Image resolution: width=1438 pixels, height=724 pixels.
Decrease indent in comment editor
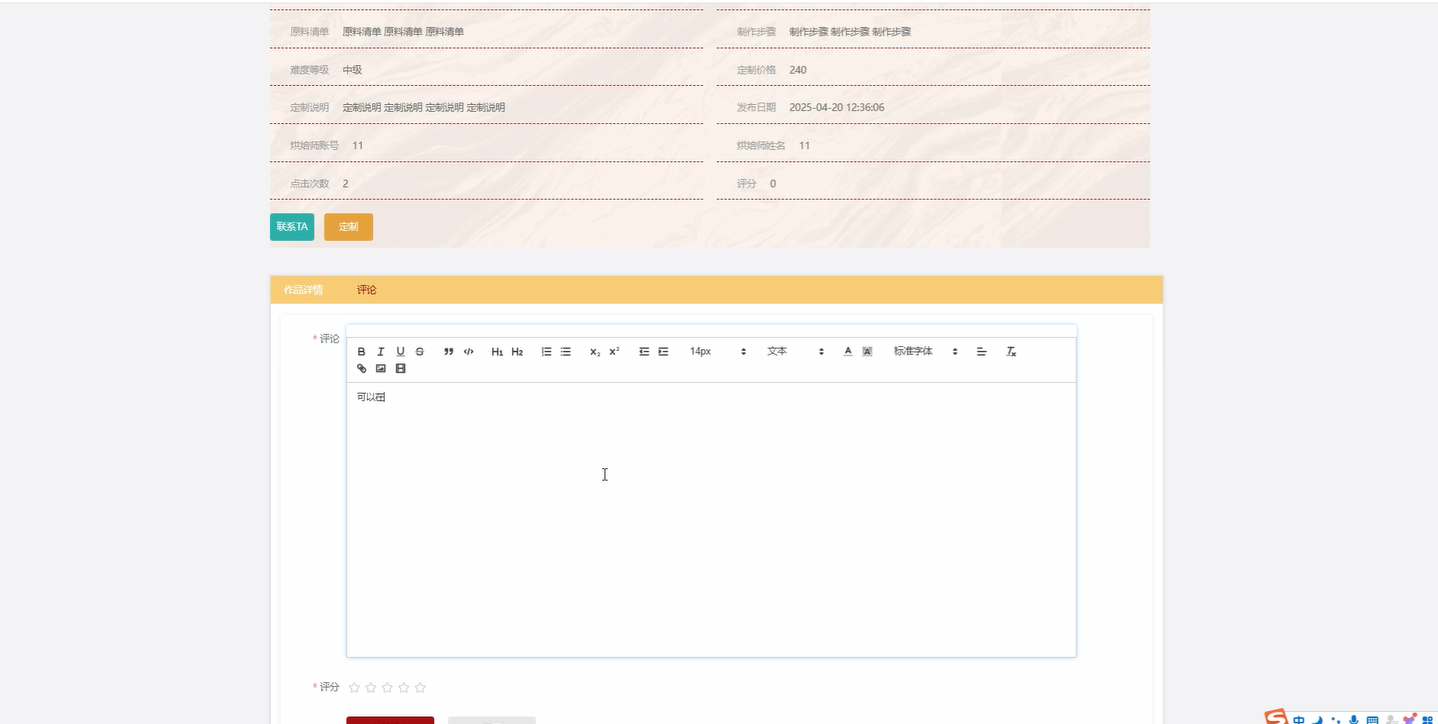pyautogui.click(x=644, y=352)
